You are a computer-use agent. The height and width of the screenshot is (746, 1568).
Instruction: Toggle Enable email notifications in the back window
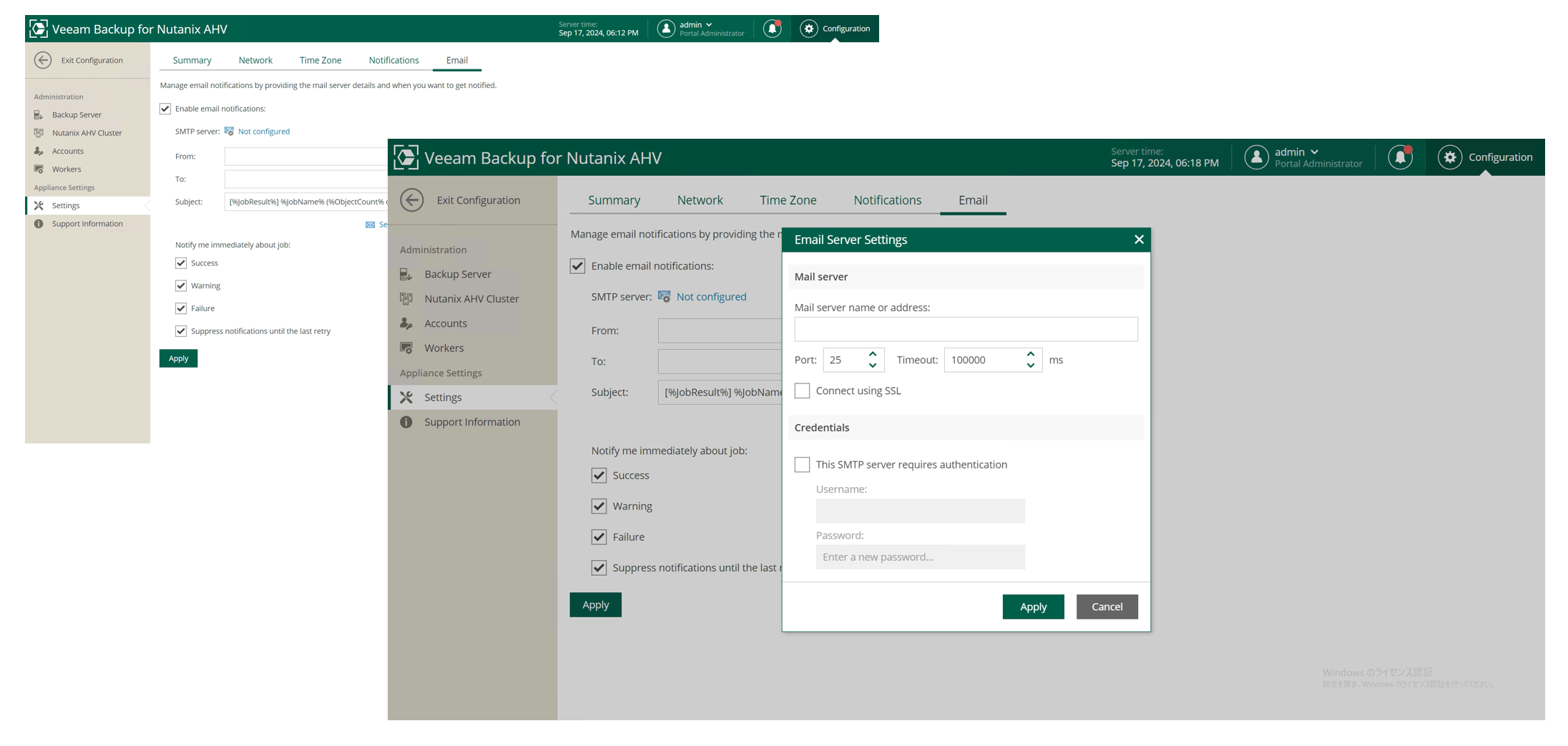[165, 109]
